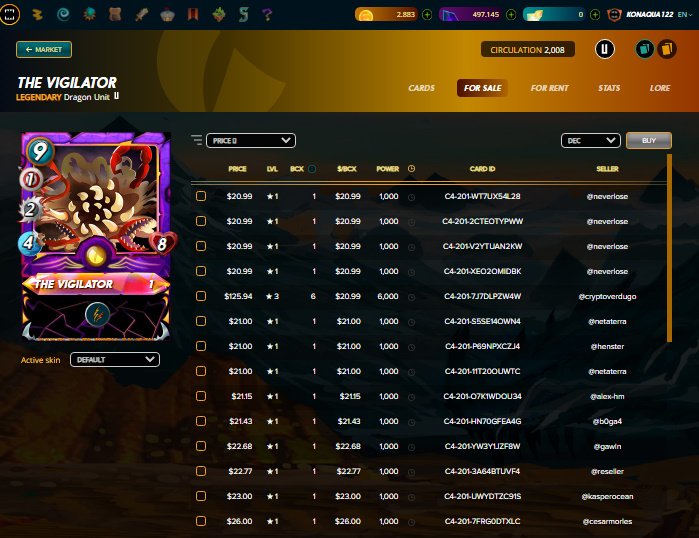Check the box for the $21.43 listing

[201, 421]
